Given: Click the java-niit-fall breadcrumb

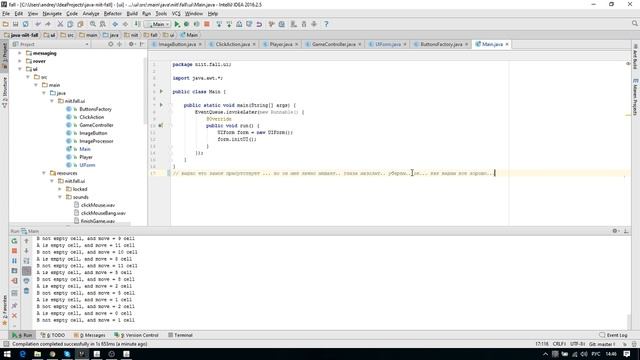Looking at the screenshot, I should click(21, 35).
